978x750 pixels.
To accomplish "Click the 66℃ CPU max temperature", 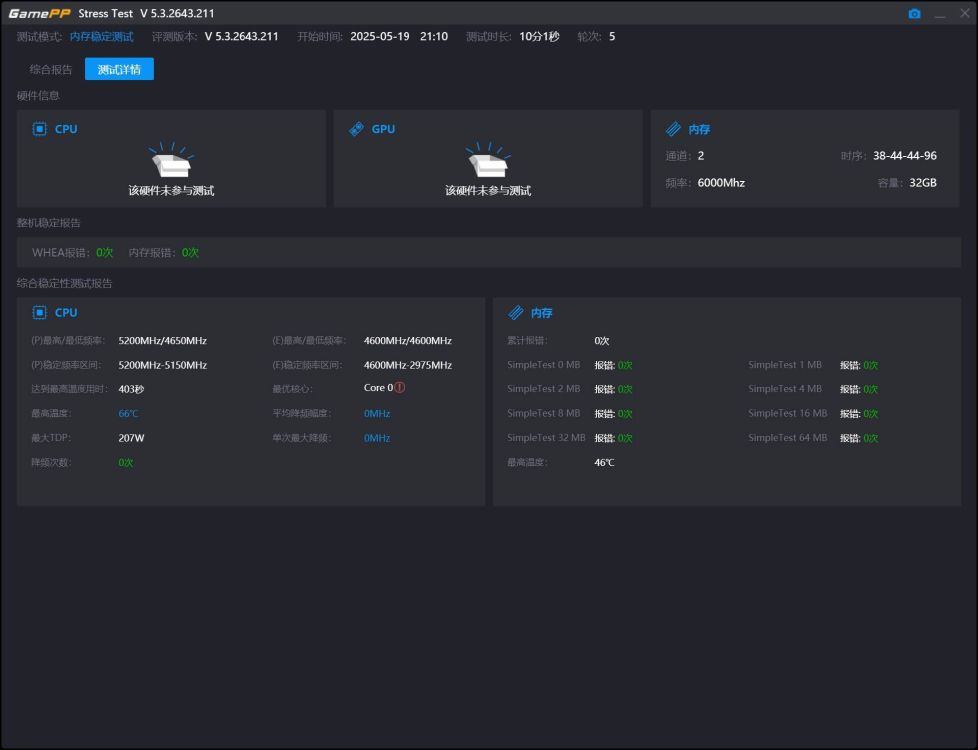I will tap(128, 414).
